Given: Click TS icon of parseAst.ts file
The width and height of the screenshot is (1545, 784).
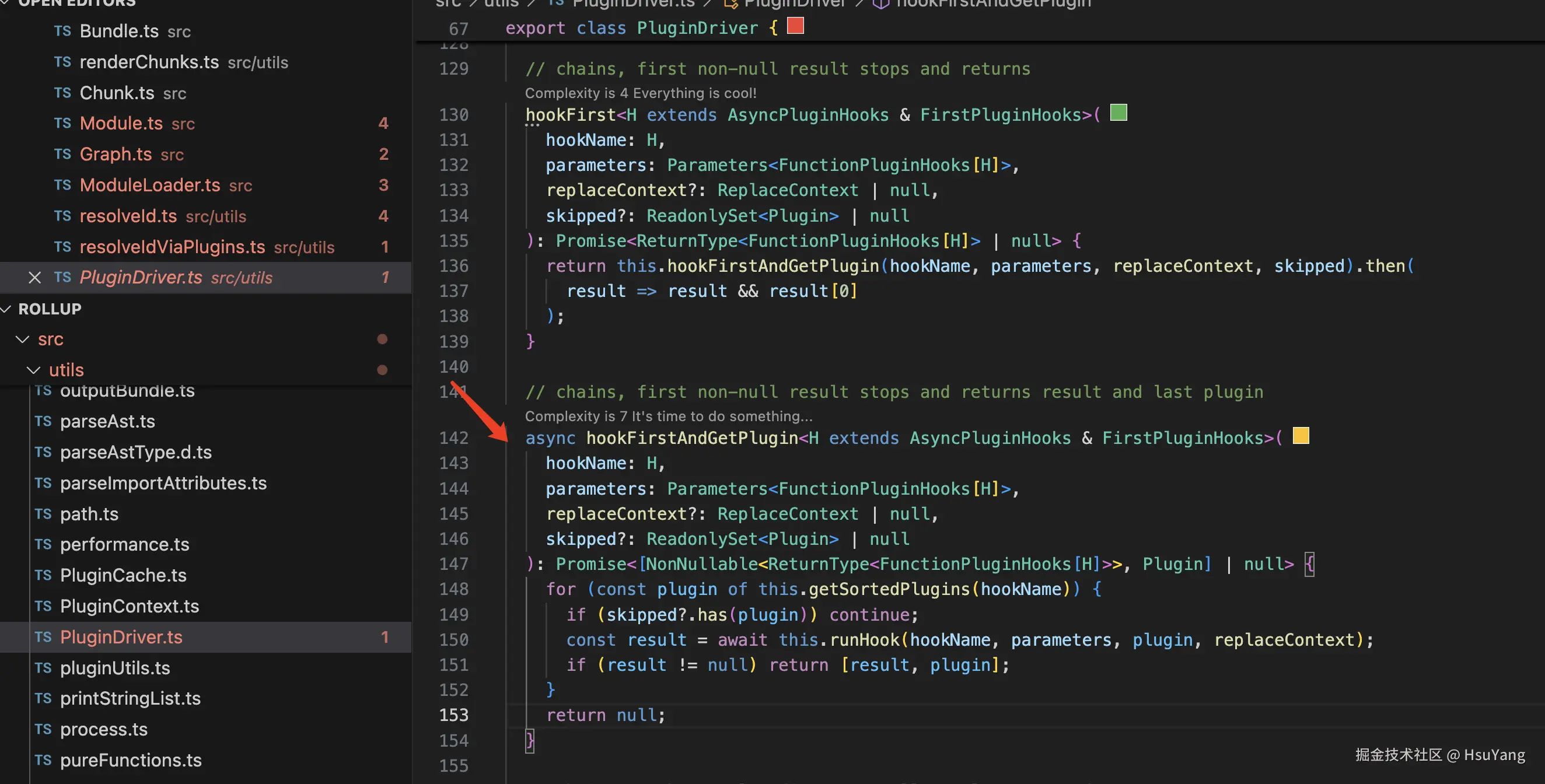Looking at the screenshot, I should pos(43,422).
